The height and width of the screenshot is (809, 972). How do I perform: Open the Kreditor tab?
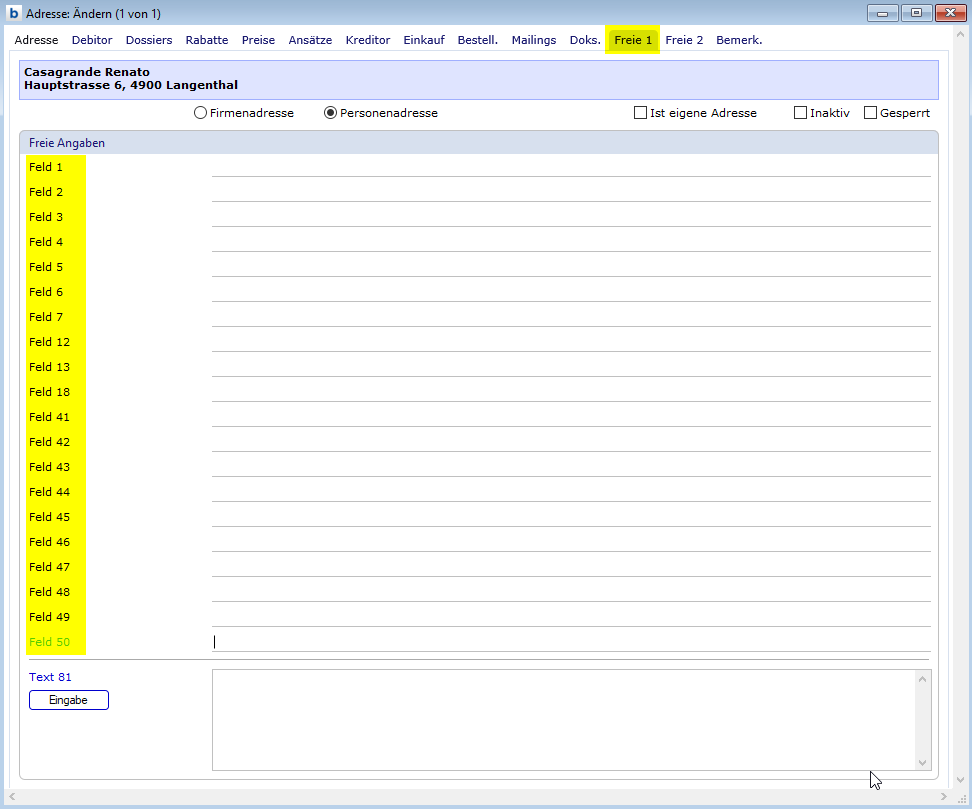tap(368, 40)
